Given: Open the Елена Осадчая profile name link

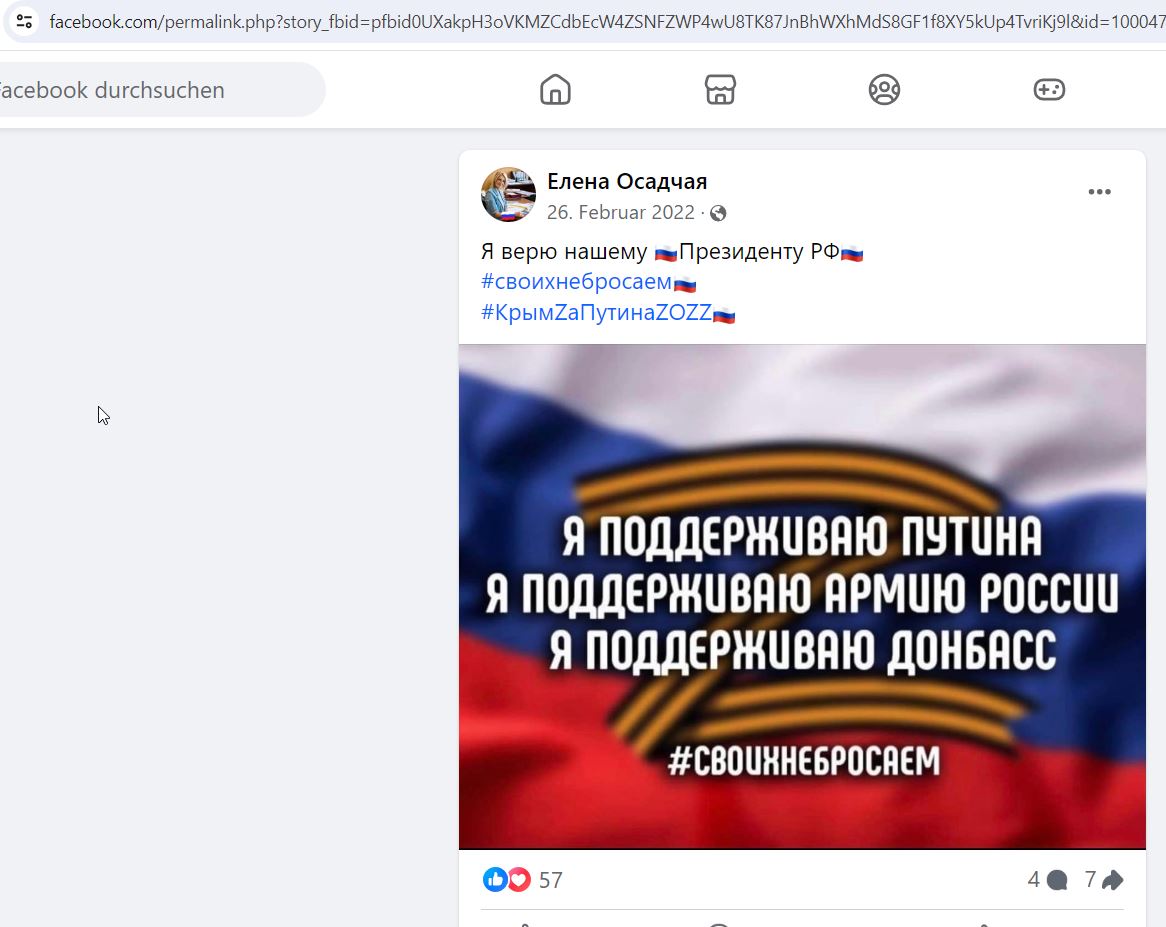Looking at the screenshot, I should pos(627,181).
